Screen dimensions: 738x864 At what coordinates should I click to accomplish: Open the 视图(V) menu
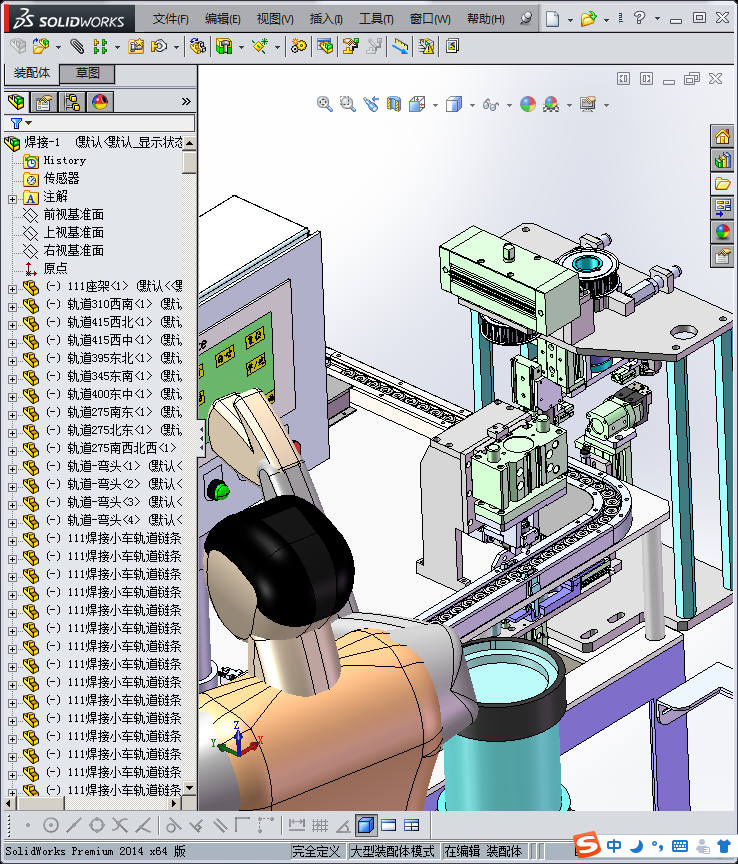tap(274, 19)
